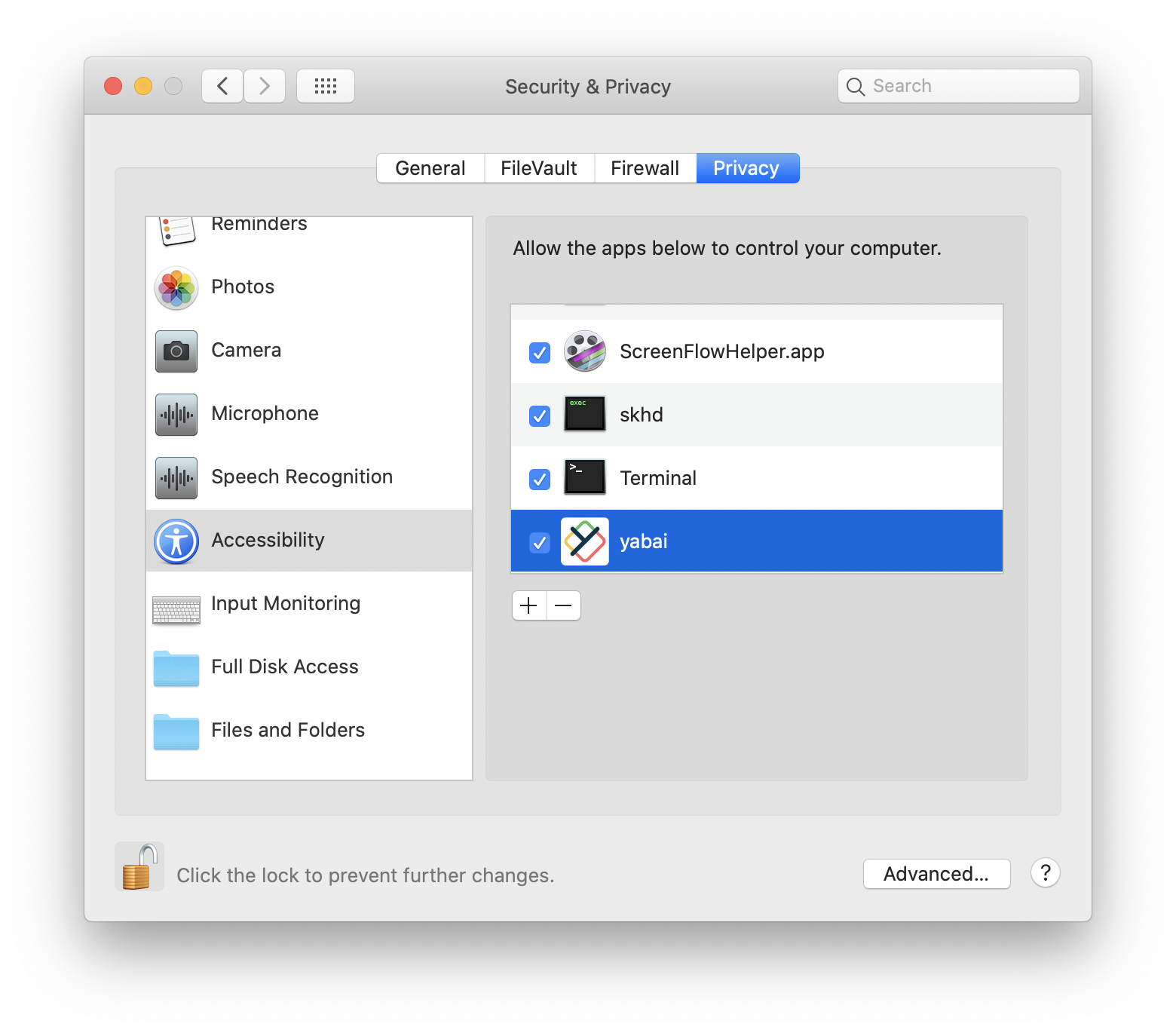This screenshot has height=1033, width=1176.
Task: Click the blue Accessibility icon
Action: pyautogui.click(x=176, y=541)
